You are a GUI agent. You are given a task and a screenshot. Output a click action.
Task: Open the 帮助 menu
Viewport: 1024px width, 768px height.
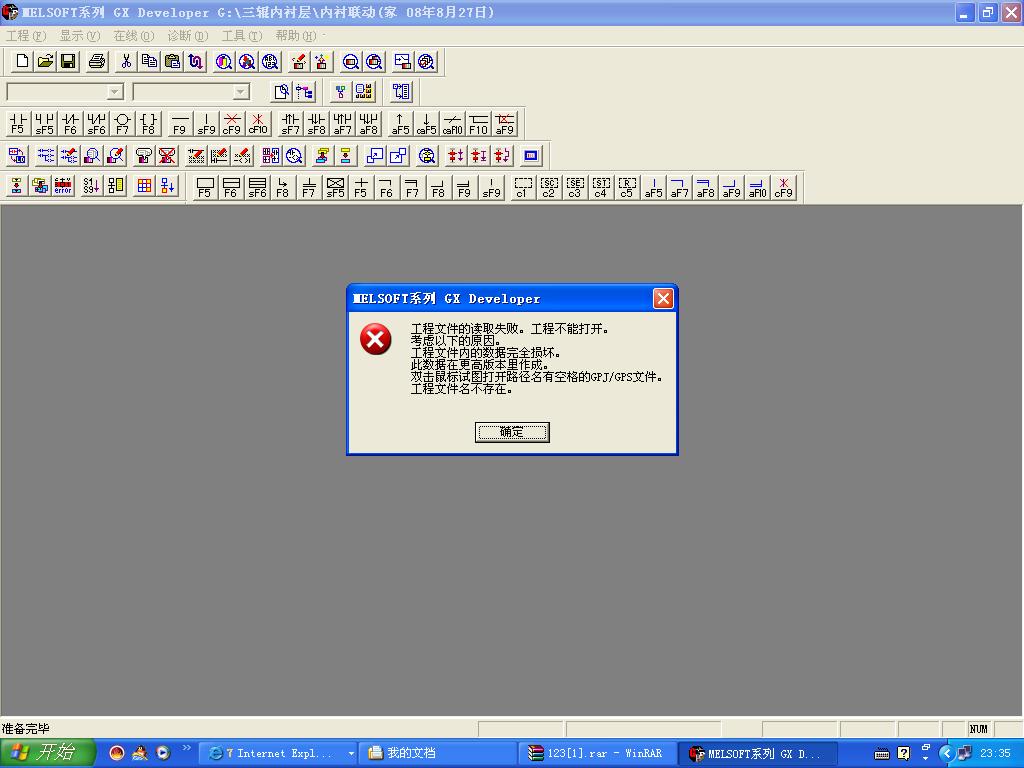pos(295,36)
